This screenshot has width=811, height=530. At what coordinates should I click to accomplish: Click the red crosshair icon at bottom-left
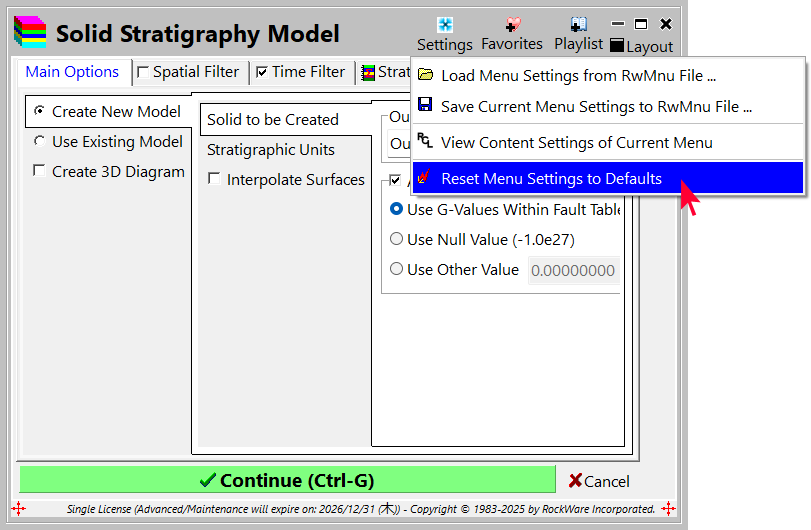18,509
